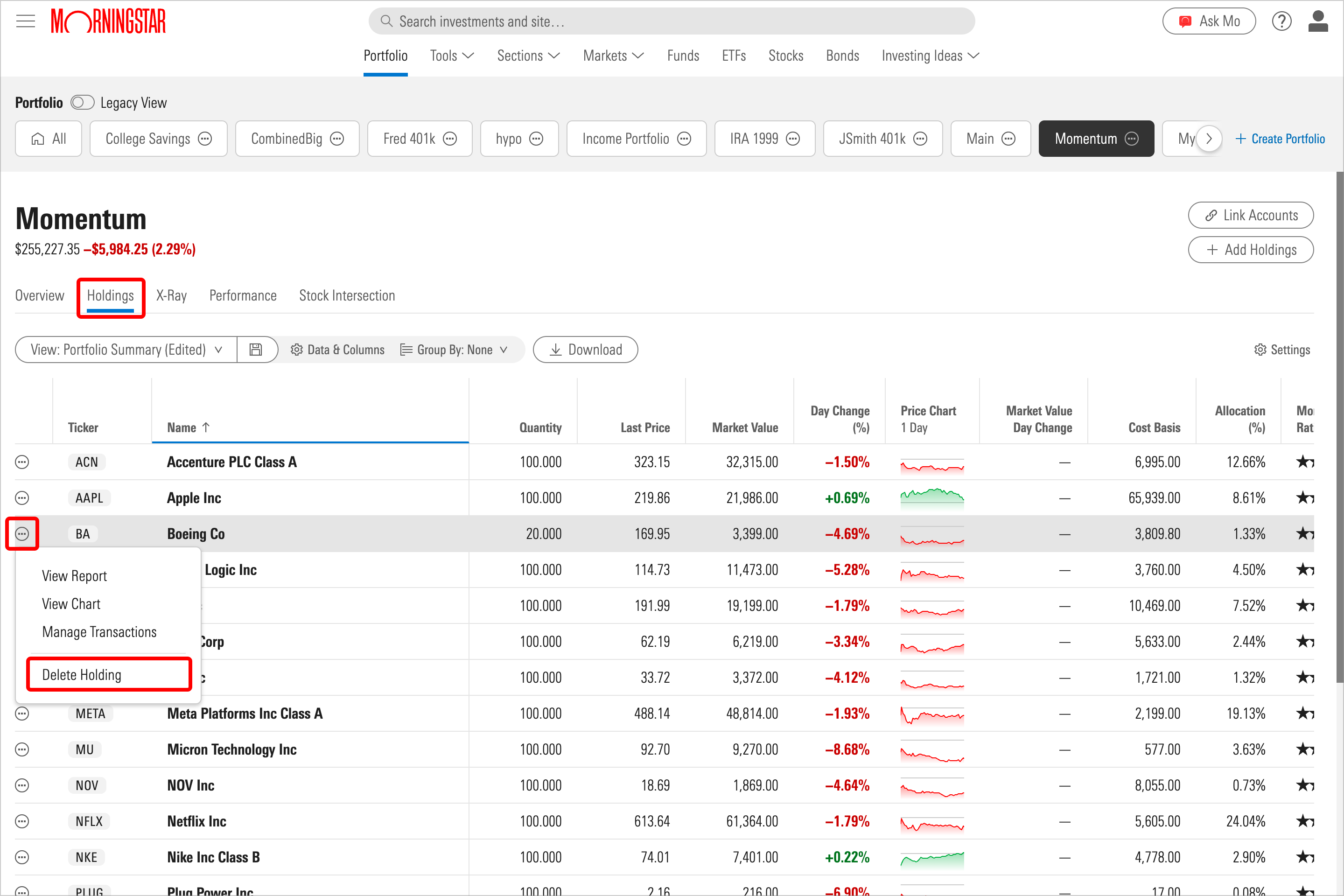Viewport: 1344px width, 896px height.
Task: Open the Stocks nav link
Action: (x=786, y=56)
